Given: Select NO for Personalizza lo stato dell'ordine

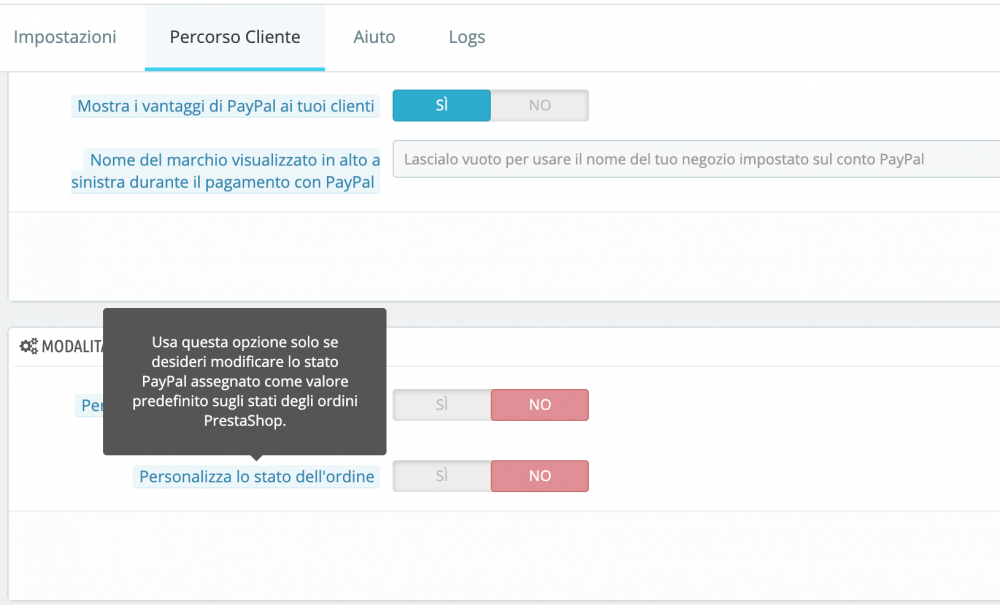Looking at the screenshot, I should coord(540,476).
